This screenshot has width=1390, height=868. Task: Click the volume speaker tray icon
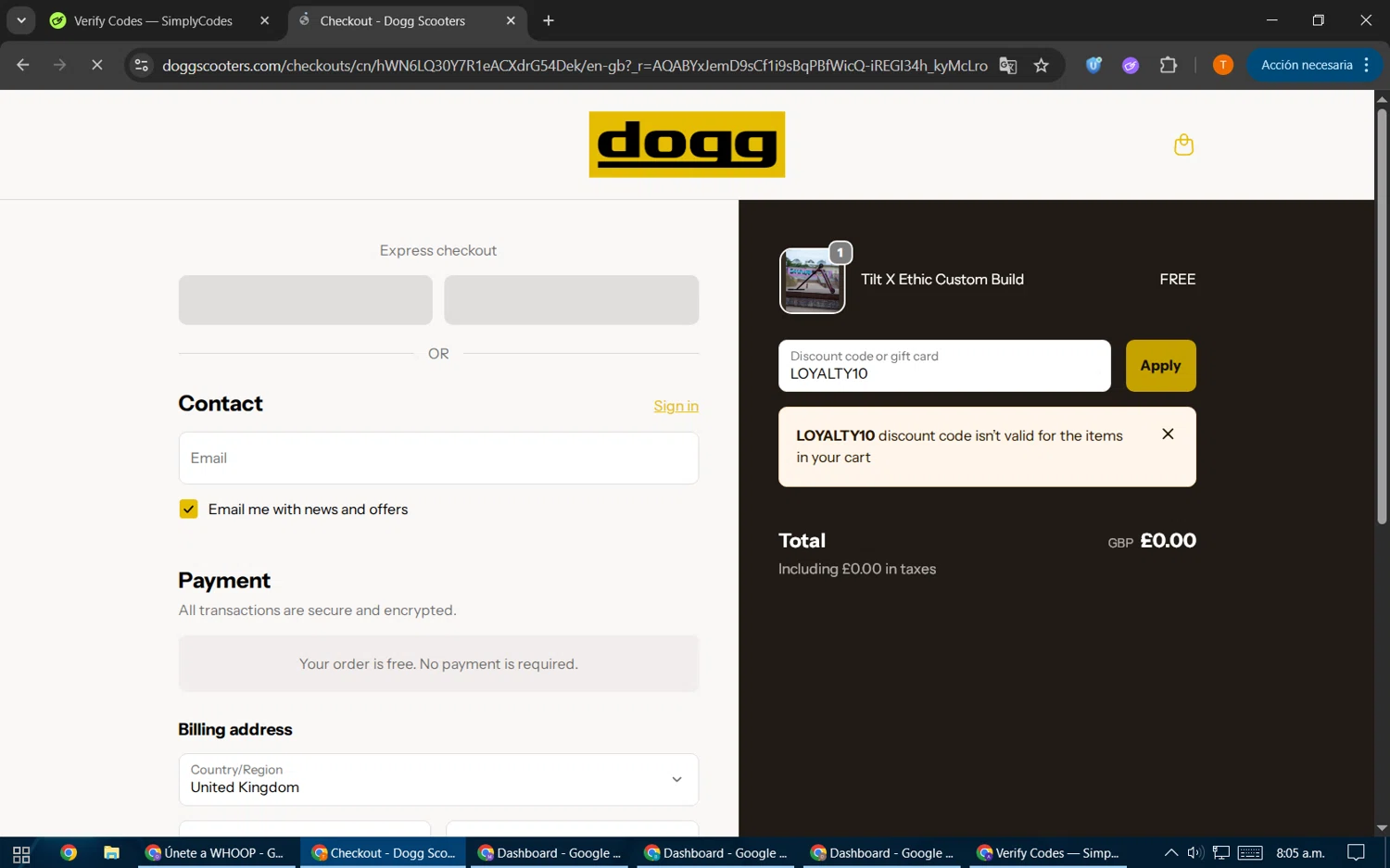tap(1194, 853)
